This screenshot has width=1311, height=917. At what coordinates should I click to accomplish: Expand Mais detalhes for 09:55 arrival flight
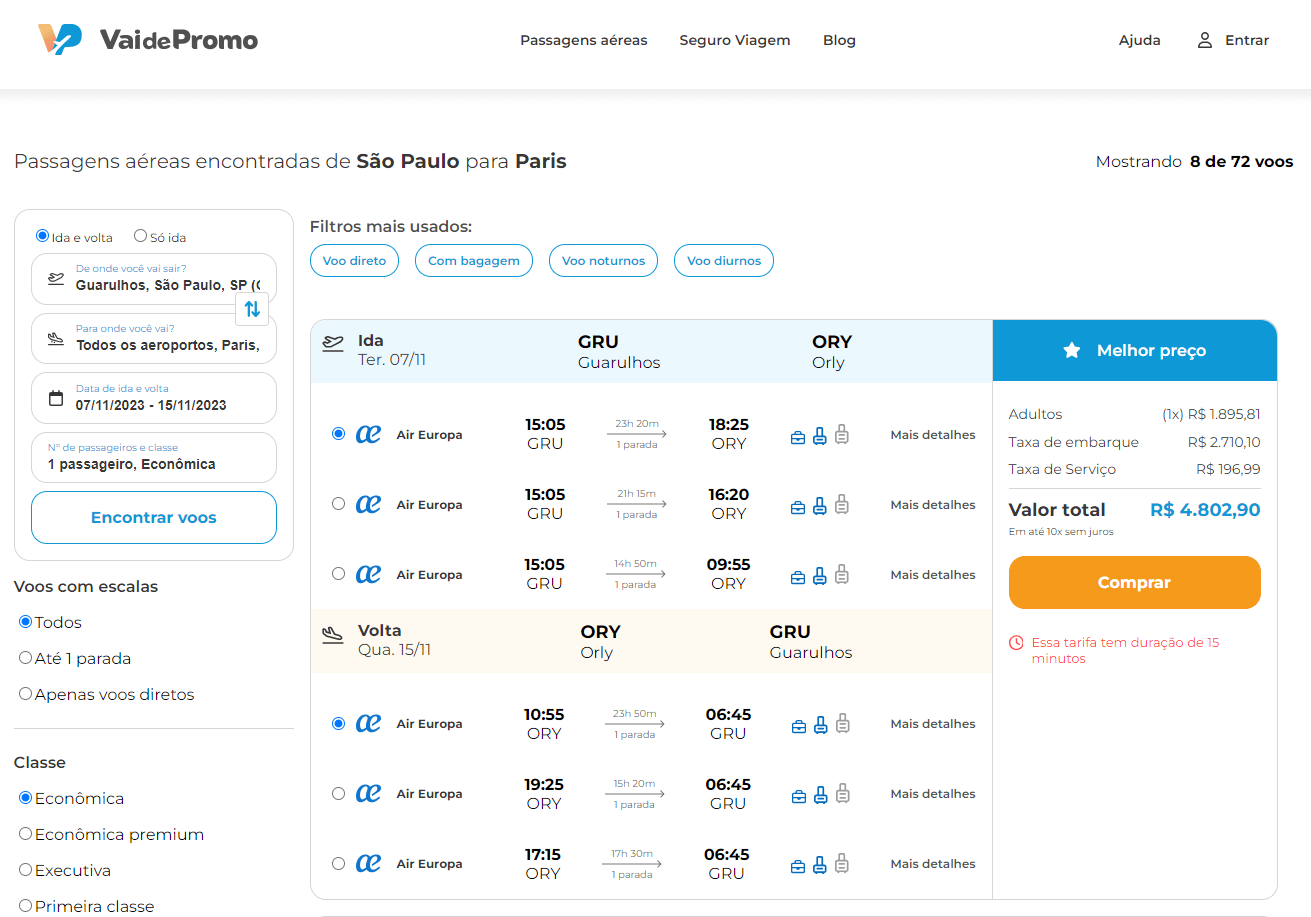pos(932,575)
